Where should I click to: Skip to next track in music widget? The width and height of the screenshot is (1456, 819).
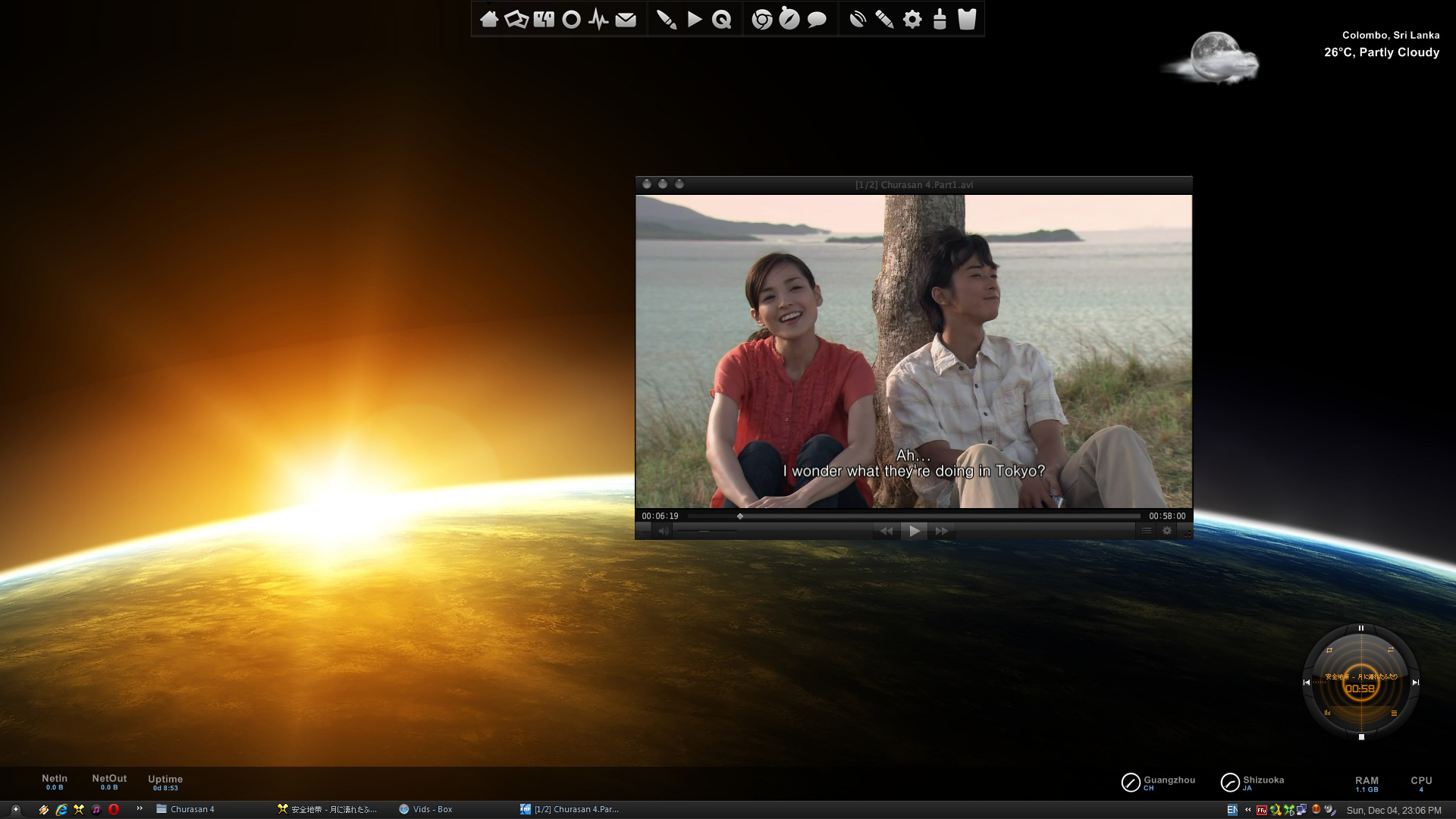pos(1415,682)
